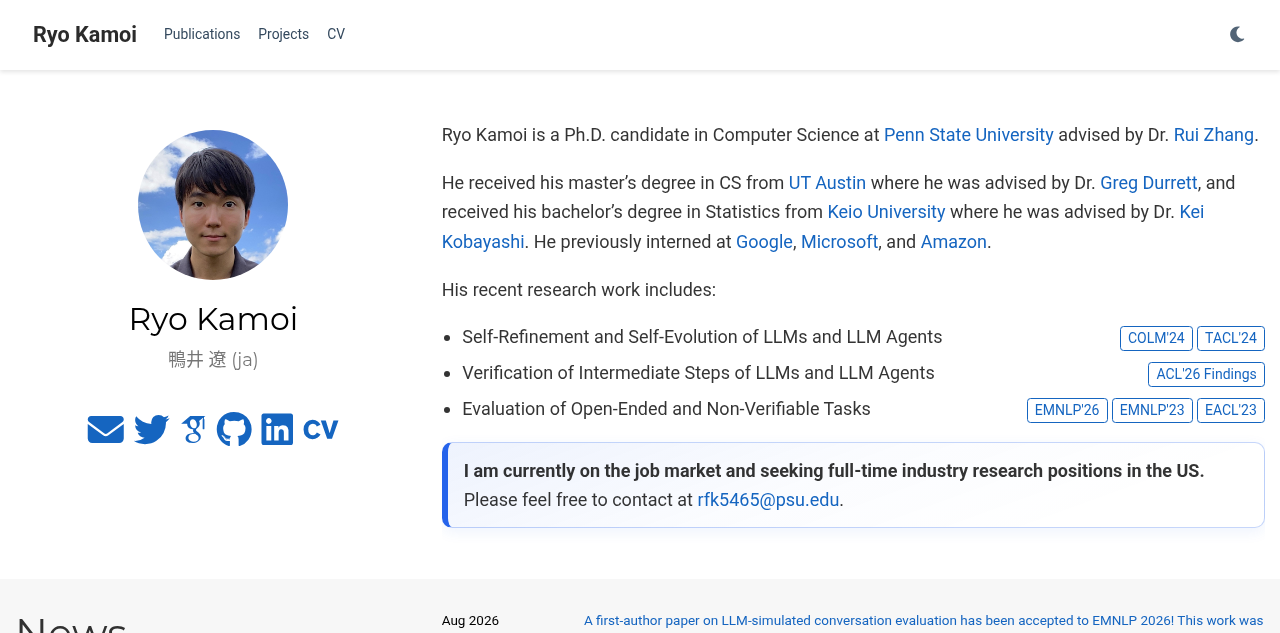Go to CV in top navigation
The height and width of the screenshot is (633, 1280).
336,34
